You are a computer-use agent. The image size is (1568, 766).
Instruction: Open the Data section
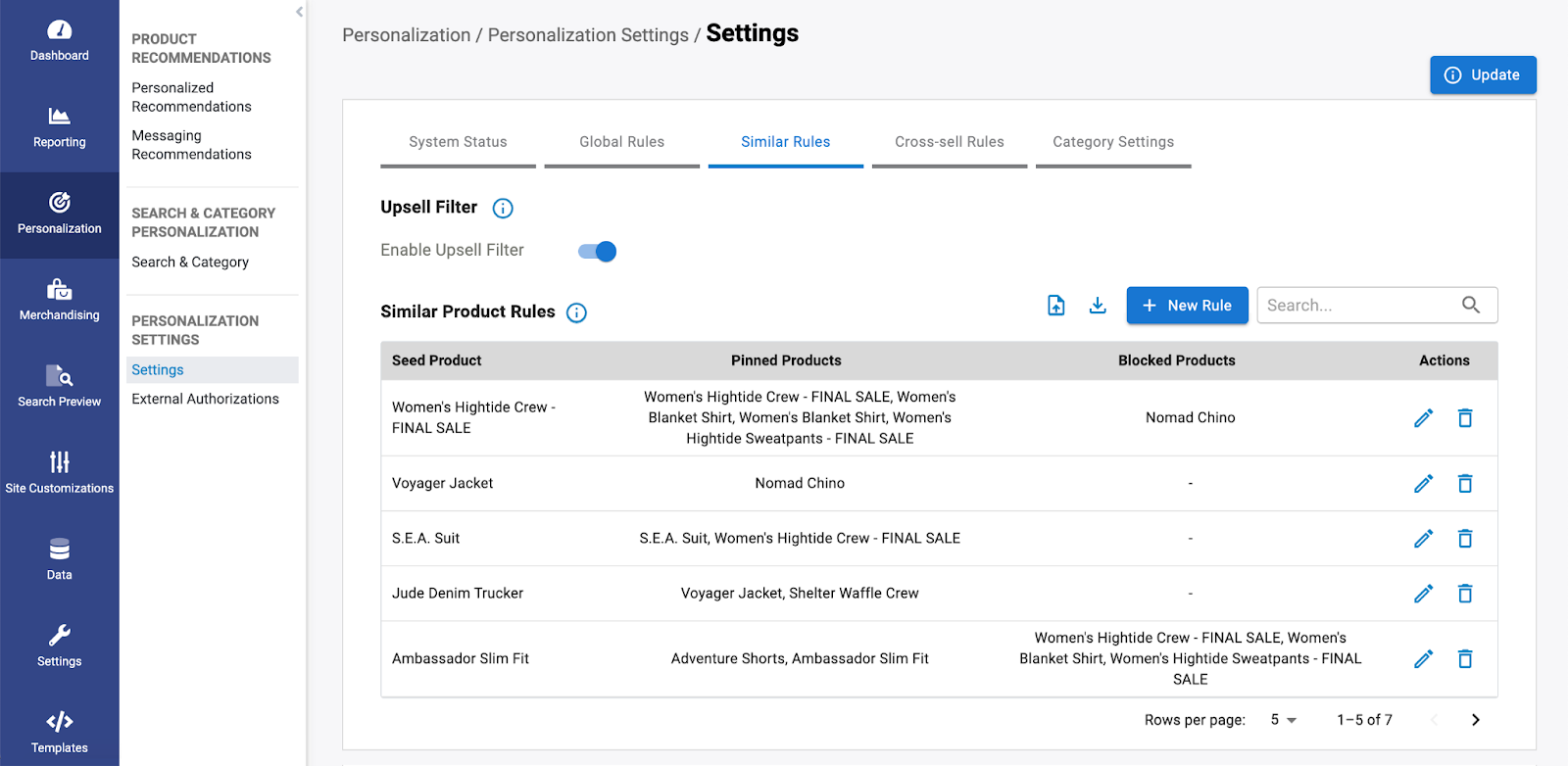59,560
